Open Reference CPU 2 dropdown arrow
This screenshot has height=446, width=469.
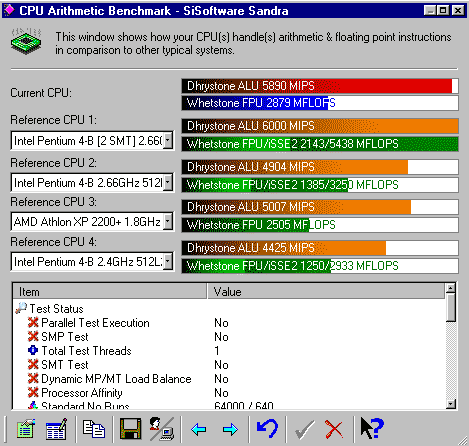click(168, 182)
